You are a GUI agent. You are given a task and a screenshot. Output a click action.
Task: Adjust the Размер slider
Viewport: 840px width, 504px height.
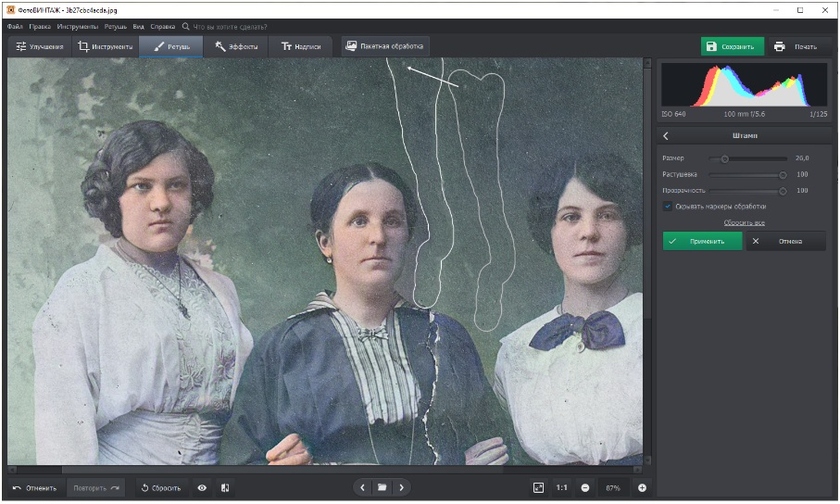[x=725, y=158]
